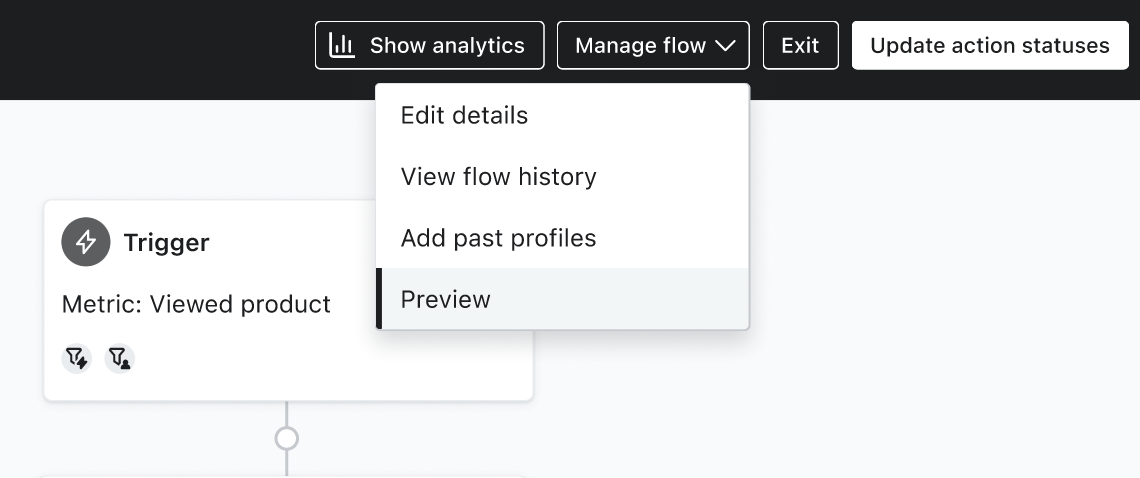The height and width of the screenshot is (478, 1140).
Task: Open the Manage flow dropdown label
Action: (640, 46)
